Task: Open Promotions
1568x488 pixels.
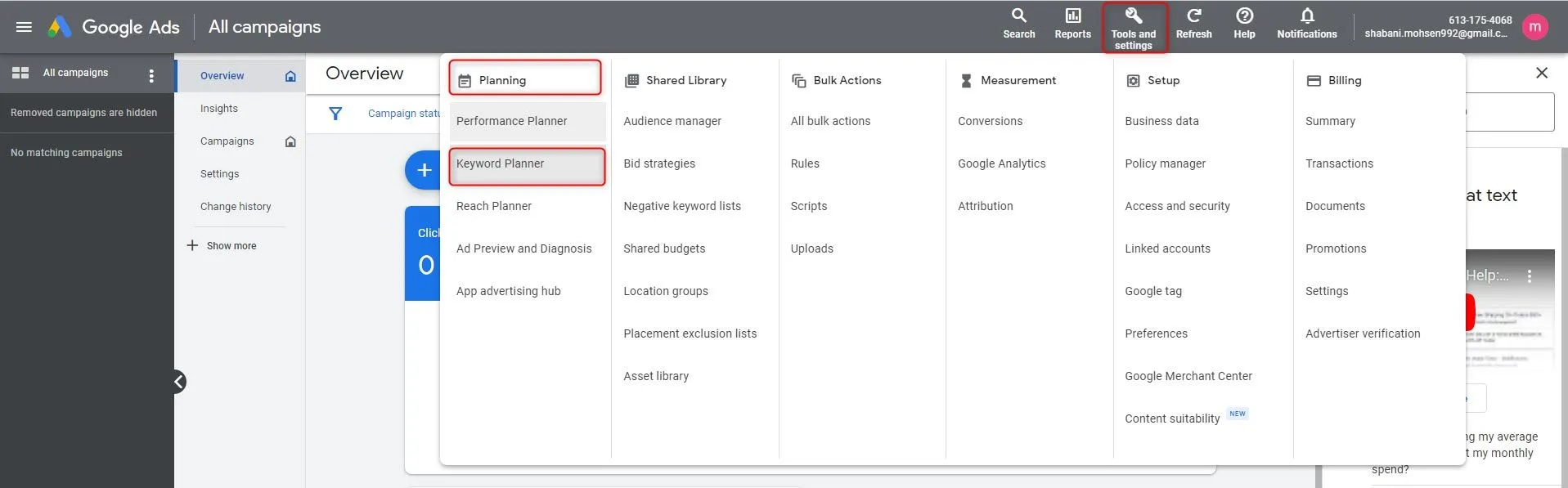Action: point(1336,248)
